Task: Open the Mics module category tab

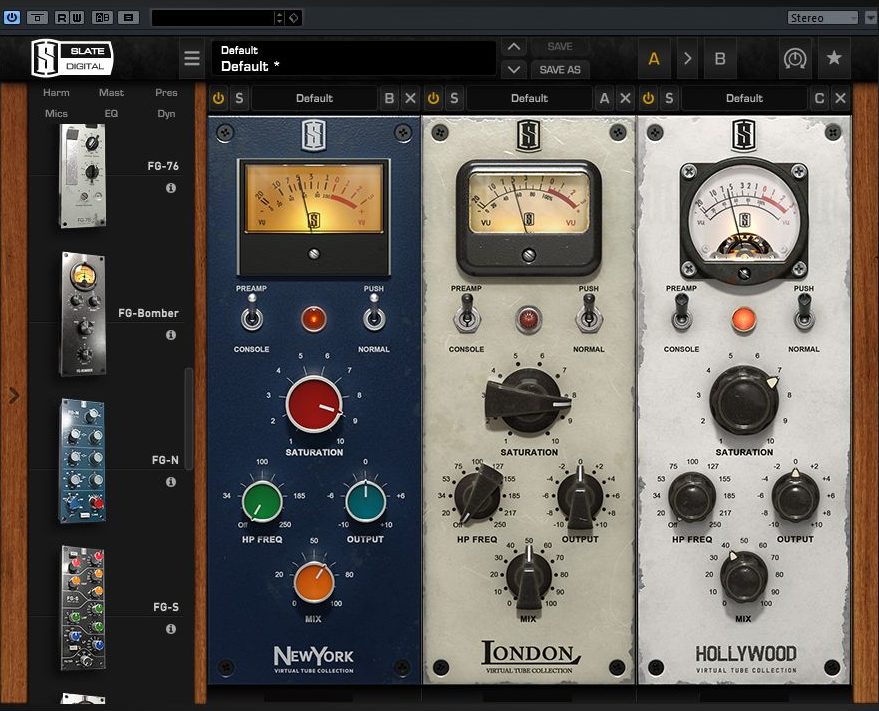Action: [x=56, y=113]
